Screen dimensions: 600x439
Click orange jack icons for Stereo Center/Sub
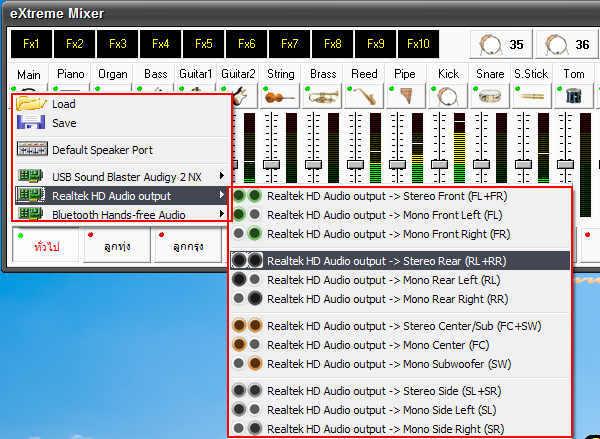(247, 325)
